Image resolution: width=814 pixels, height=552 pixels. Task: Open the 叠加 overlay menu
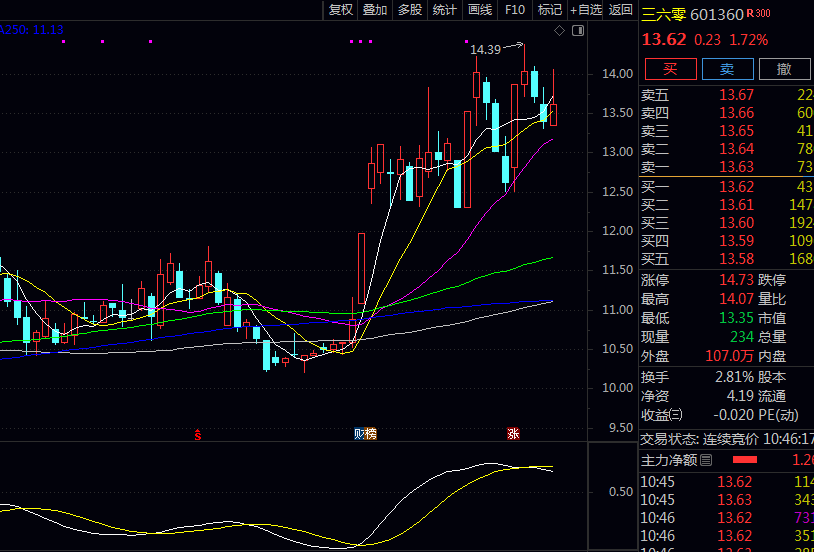pyautogui.click(x=375, y=10)
